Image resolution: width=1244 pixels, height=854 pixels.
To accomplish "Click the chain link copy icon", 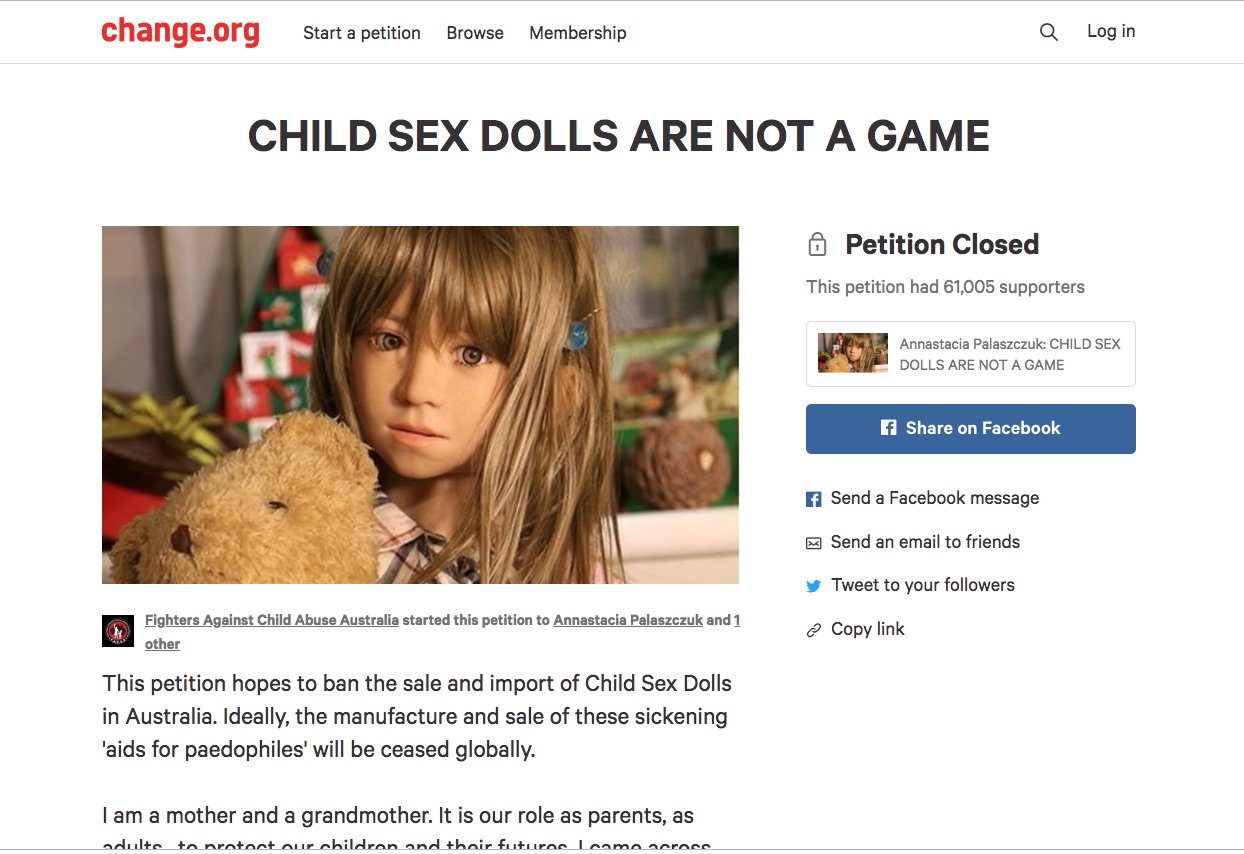I will [x=814, y=630].
